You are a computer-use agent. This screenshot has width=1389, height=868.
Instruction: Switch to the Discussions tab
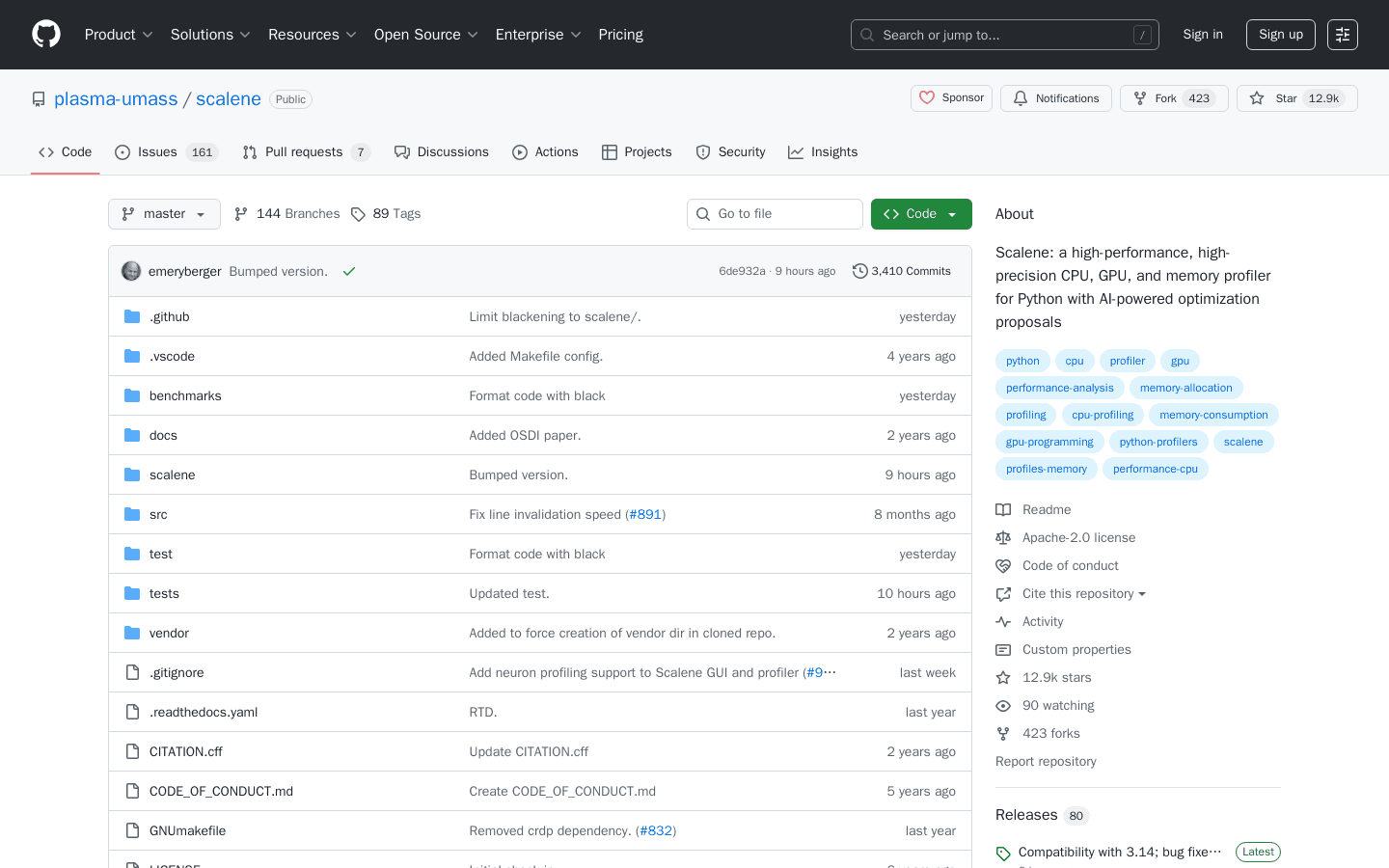(442, 152)
